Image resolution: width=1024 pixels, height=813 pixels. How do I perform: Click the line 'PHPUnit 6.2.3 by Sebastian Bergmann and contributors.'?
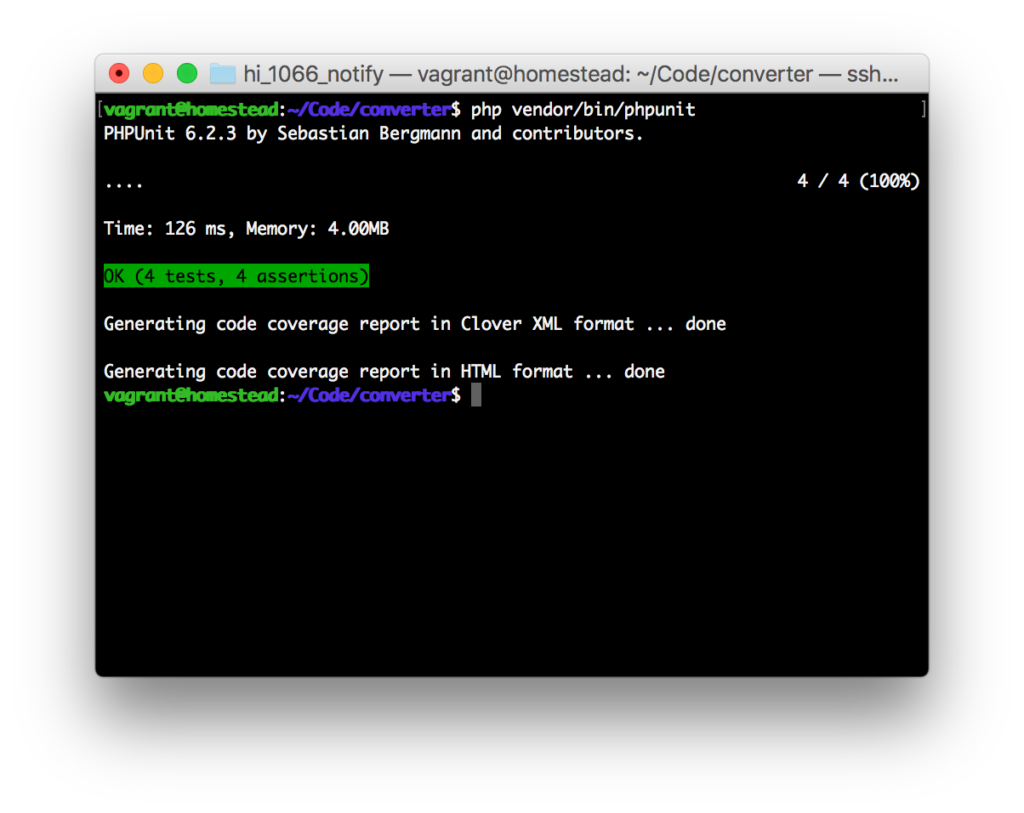(373, 134)
